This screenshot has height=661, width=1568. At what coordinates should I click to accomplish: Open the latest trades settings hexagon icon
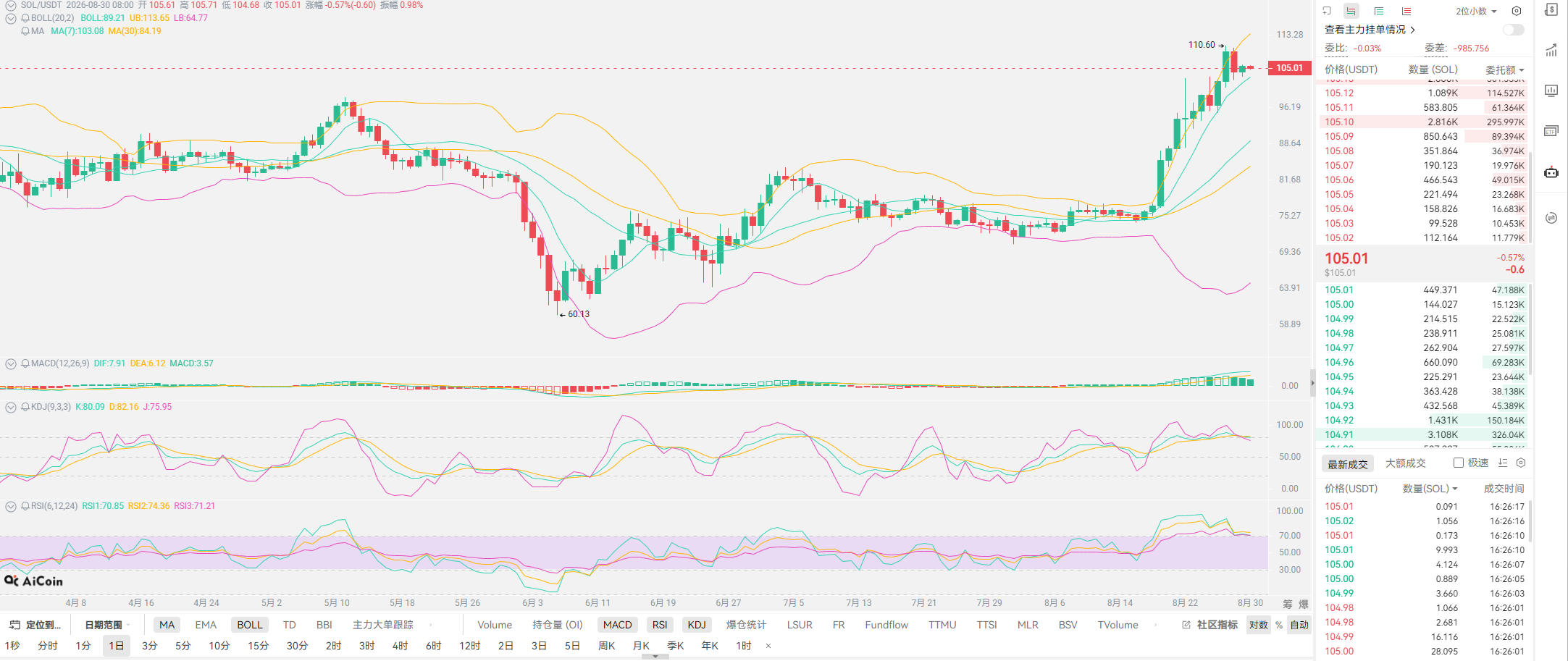(1521, 463)
